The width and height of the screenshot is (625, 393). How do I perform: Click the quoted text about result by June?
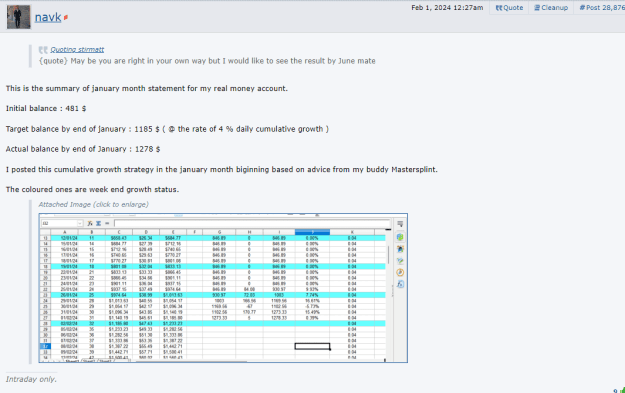(207, 61)
